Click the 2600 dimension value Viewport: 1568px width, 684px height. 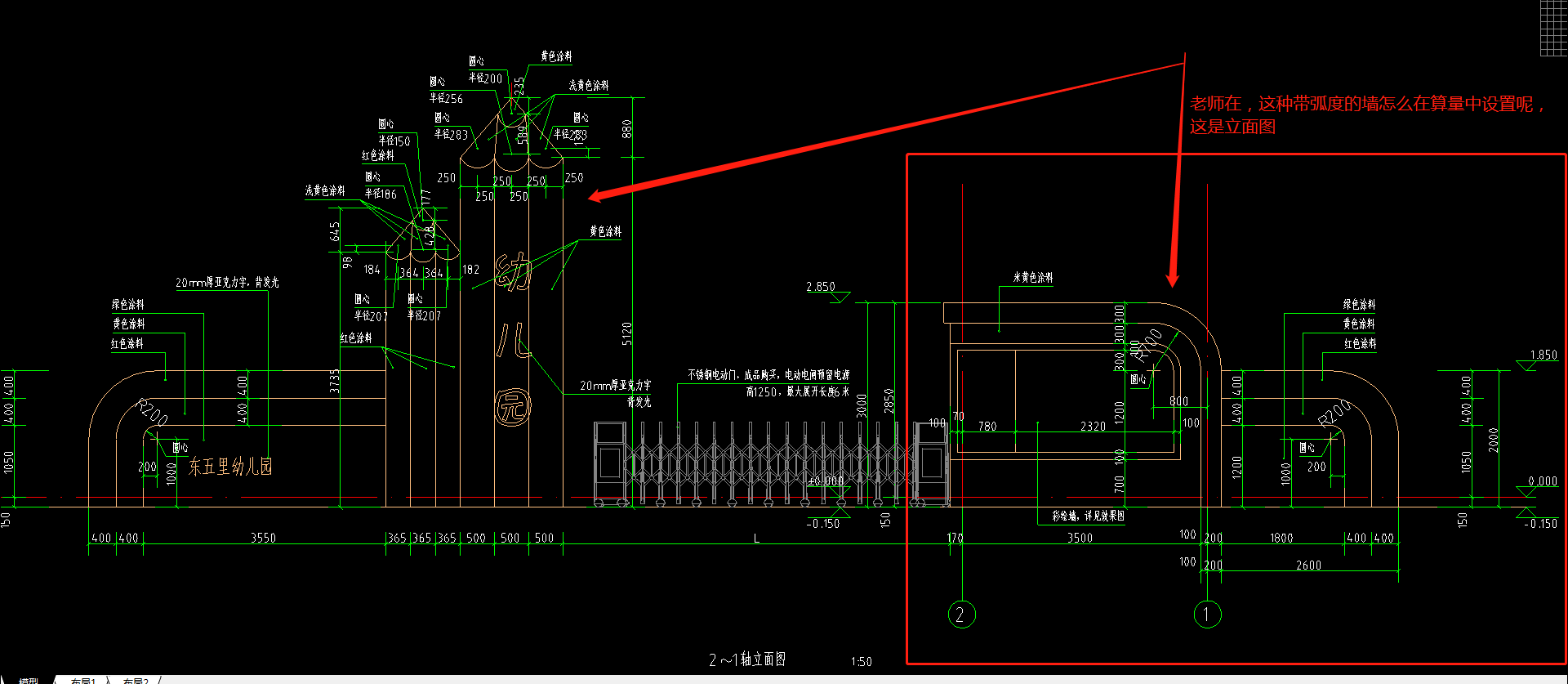[x=1308, y=565]
